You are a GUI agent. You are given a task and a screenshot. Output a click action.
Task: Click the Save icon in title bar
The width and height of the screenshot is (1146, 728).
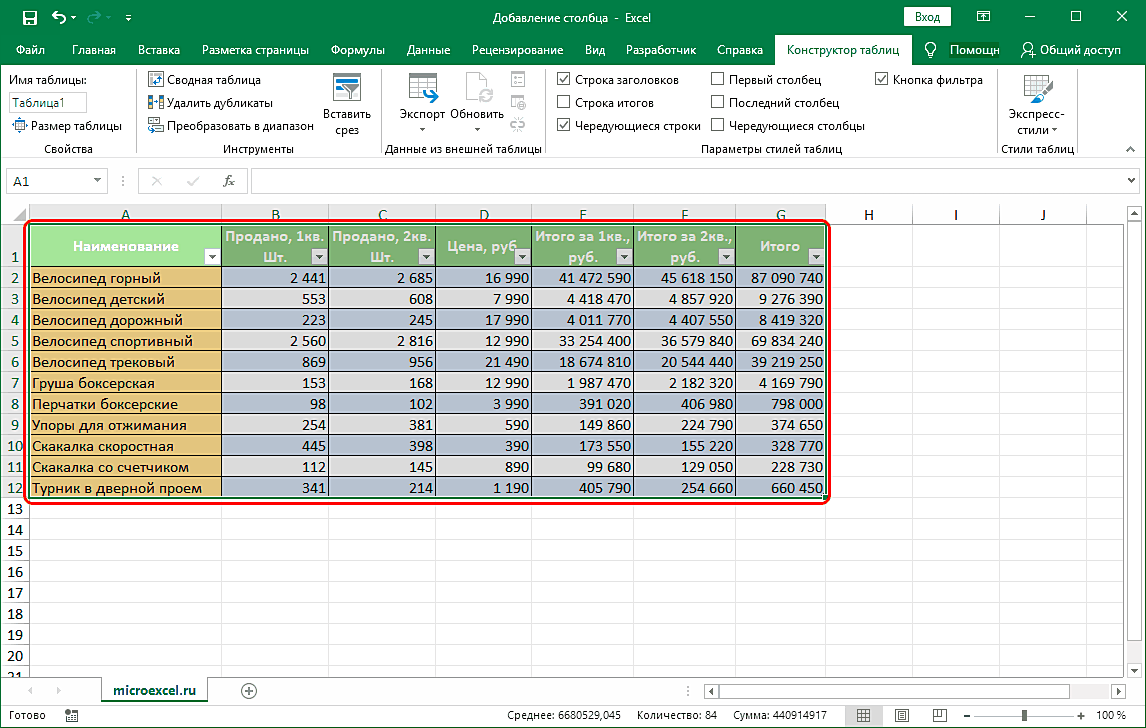29,17
